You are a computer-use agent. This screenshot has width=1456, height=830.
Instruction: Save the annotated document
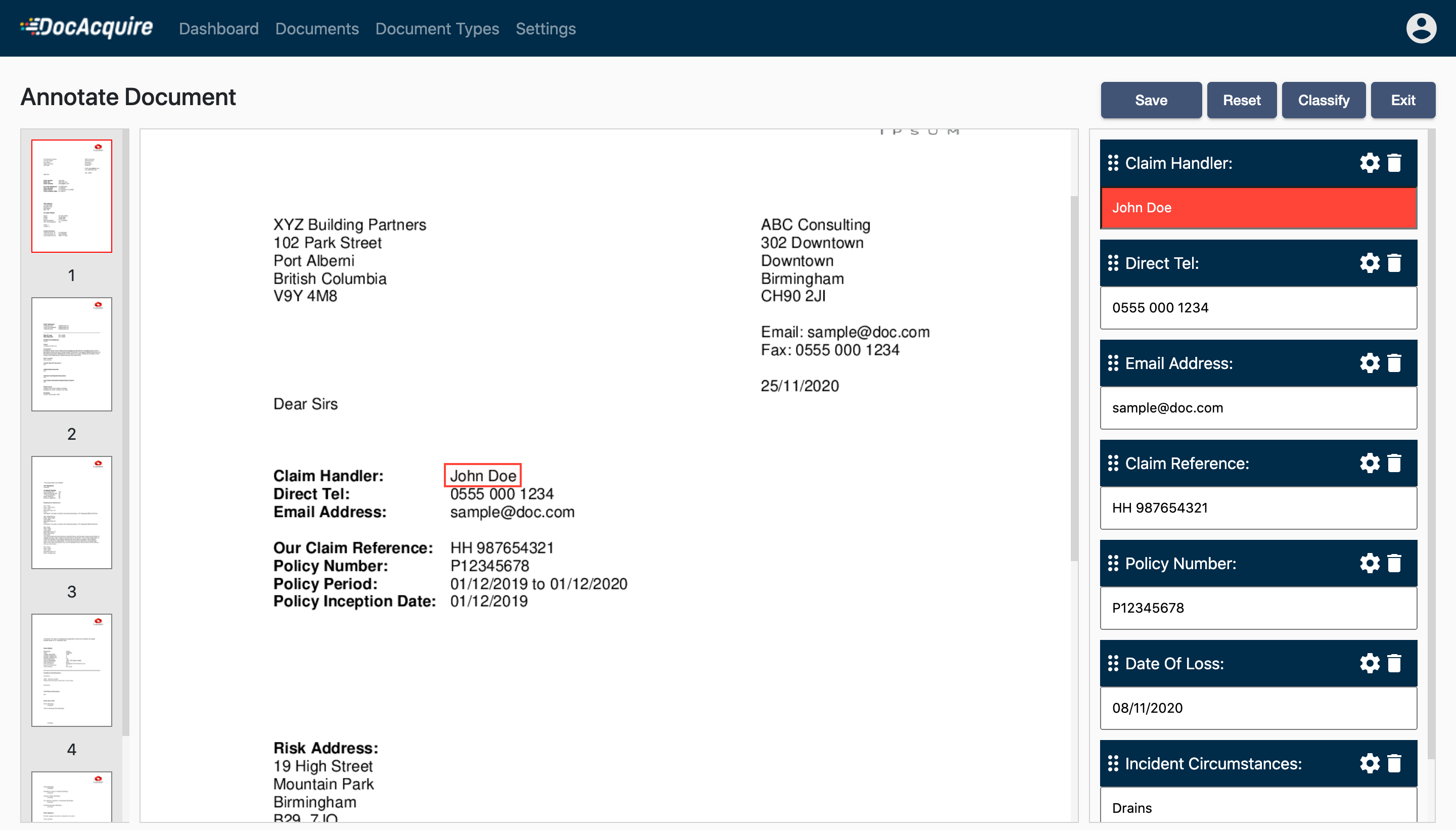(1151, 100)
